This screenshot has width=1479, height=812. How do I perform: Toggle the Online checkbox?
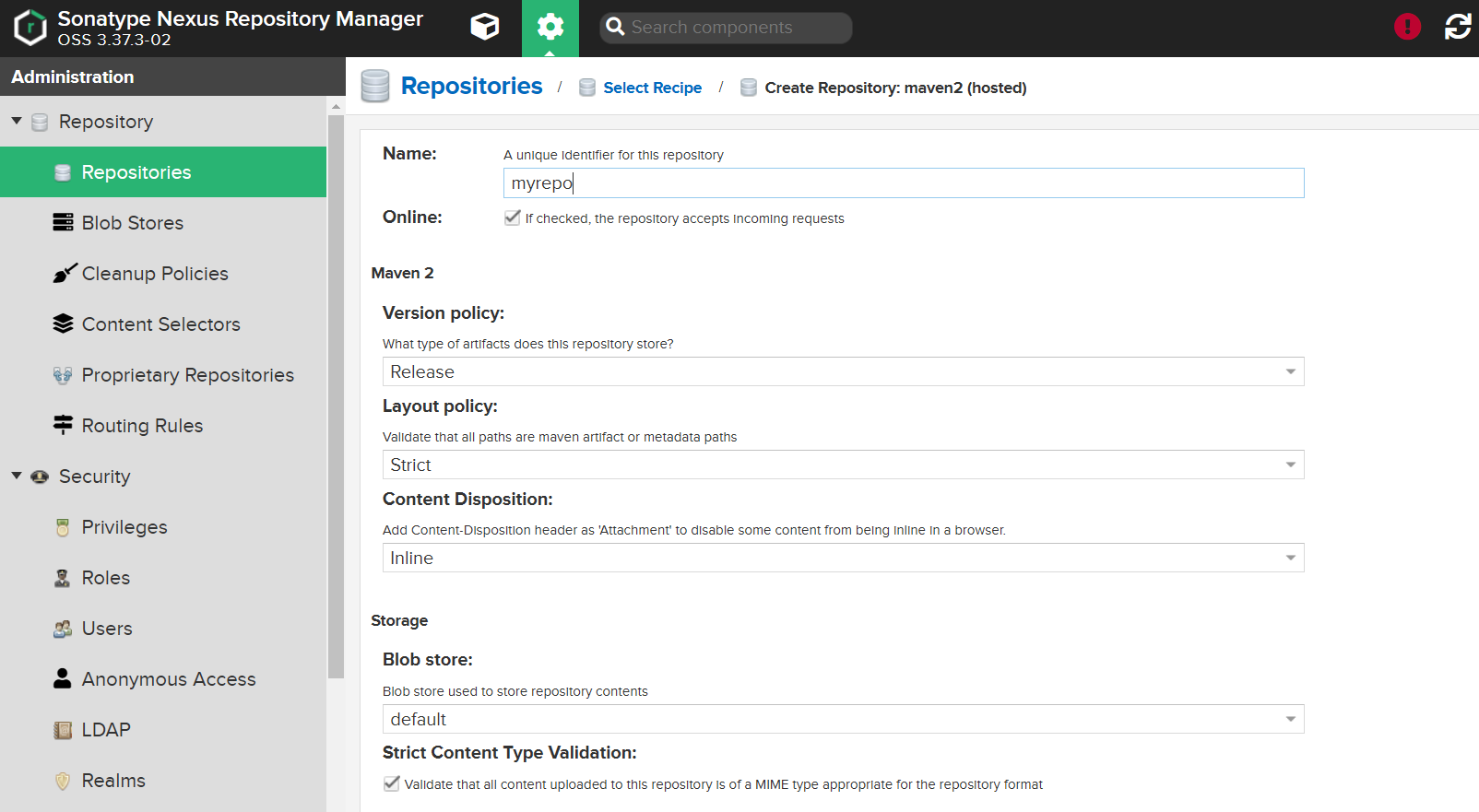[513, 218]
